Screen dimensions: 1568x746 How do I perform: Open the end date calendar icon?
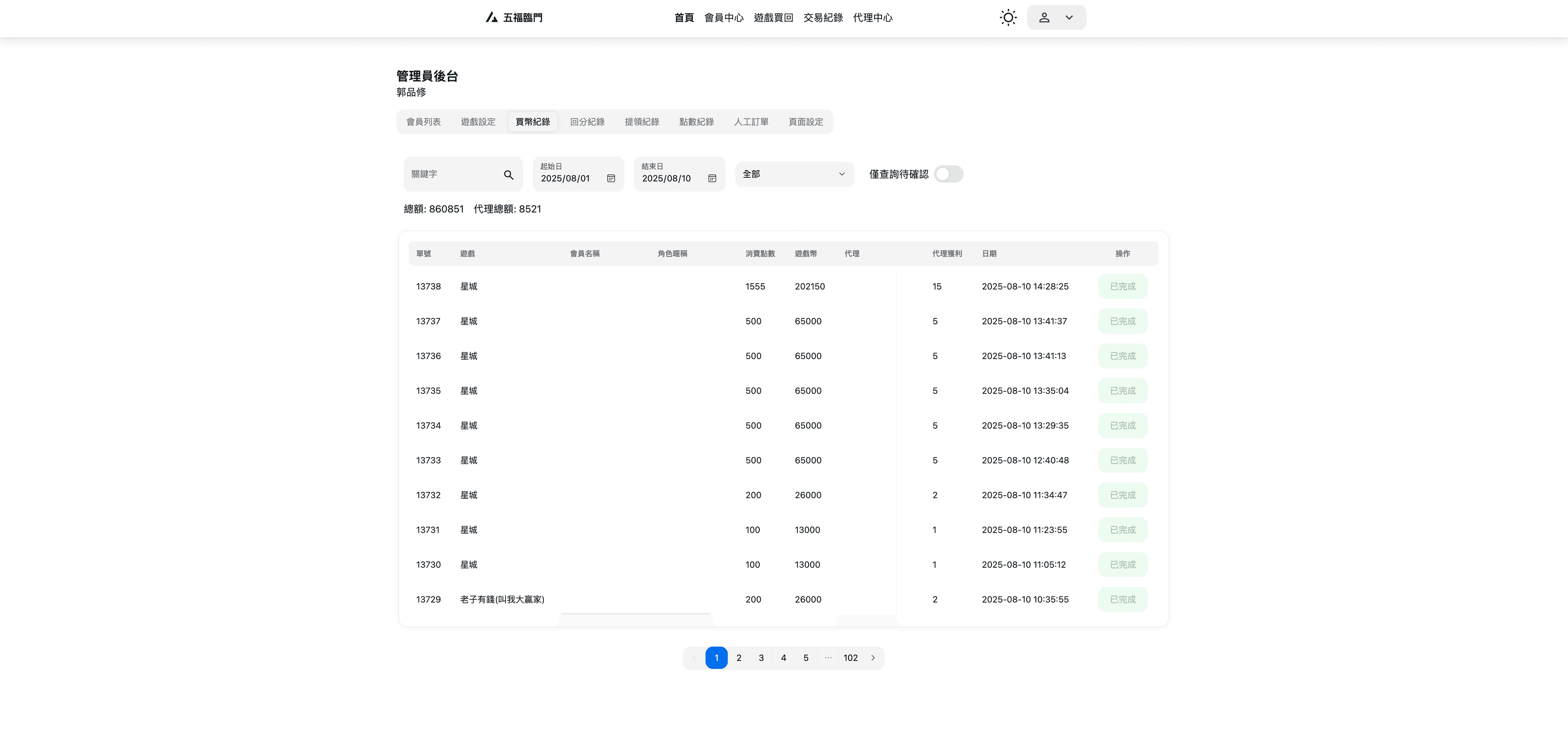[x=712, y=179]
